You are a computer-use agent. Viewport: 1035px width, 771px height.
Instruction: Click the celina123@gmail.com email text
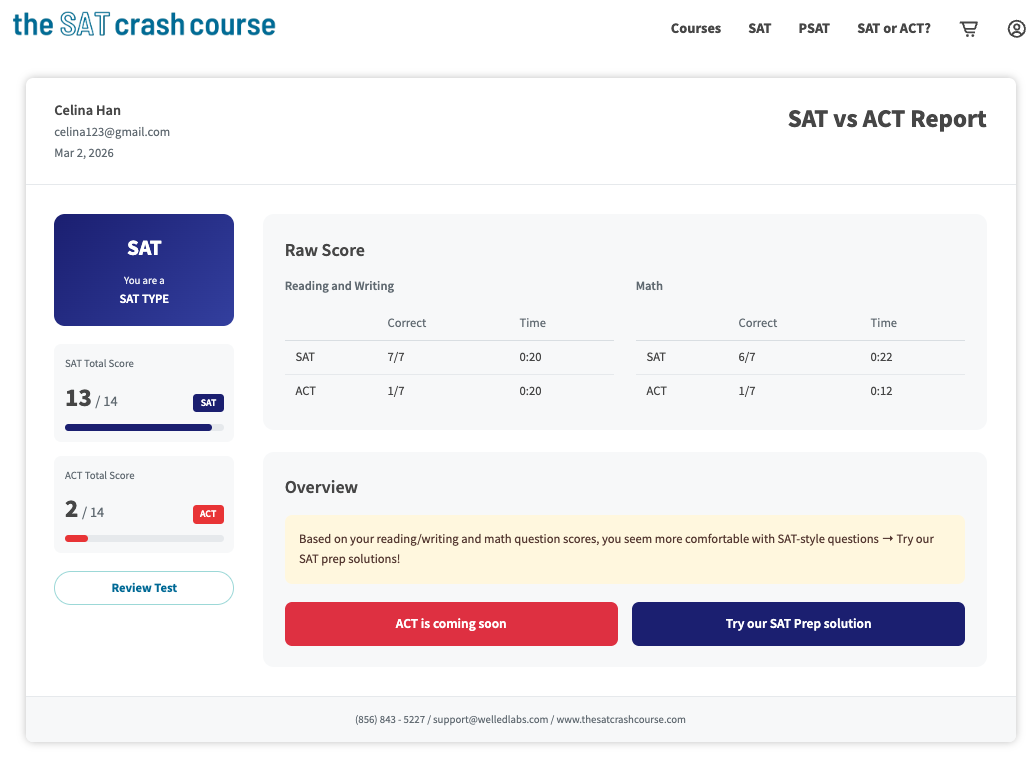112,132
